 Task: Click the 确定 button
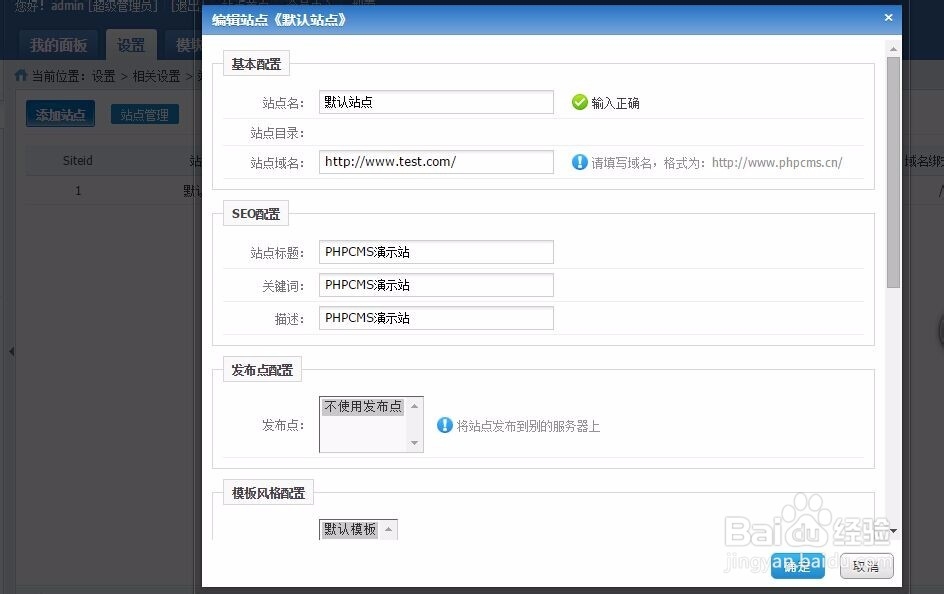(x=798, y=566)
